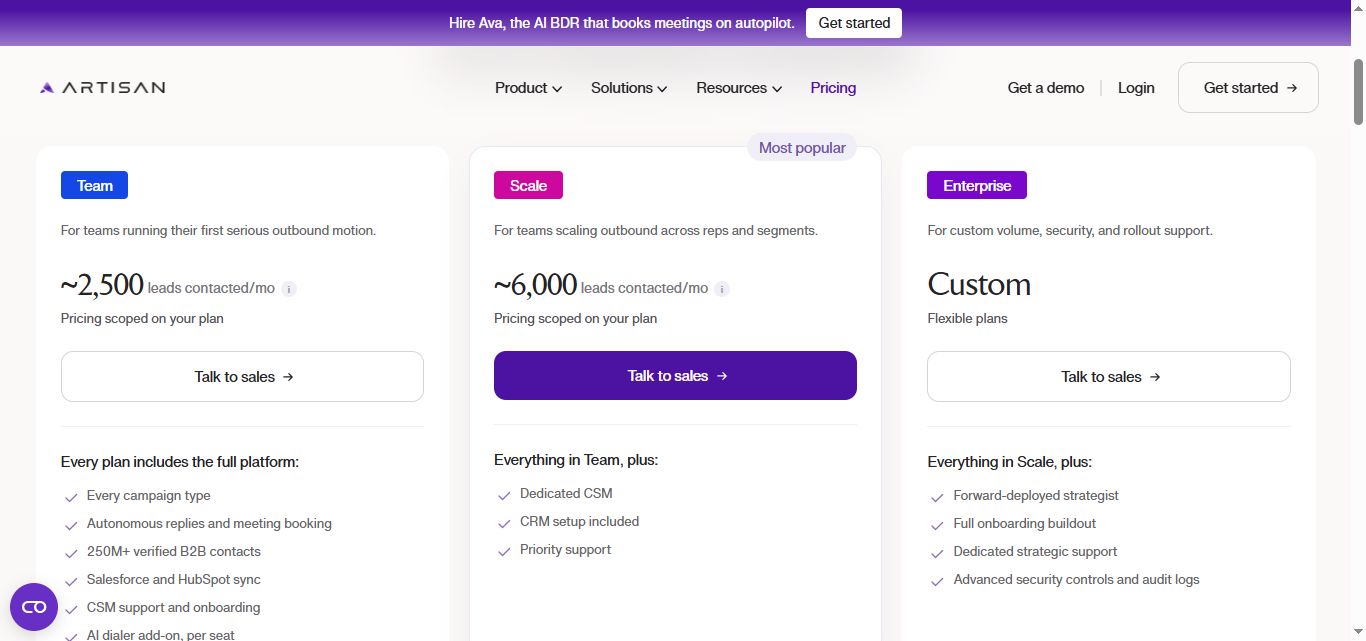Click Get started in the purple banner
Screen dimensions: 1366x641
[854, 23]
